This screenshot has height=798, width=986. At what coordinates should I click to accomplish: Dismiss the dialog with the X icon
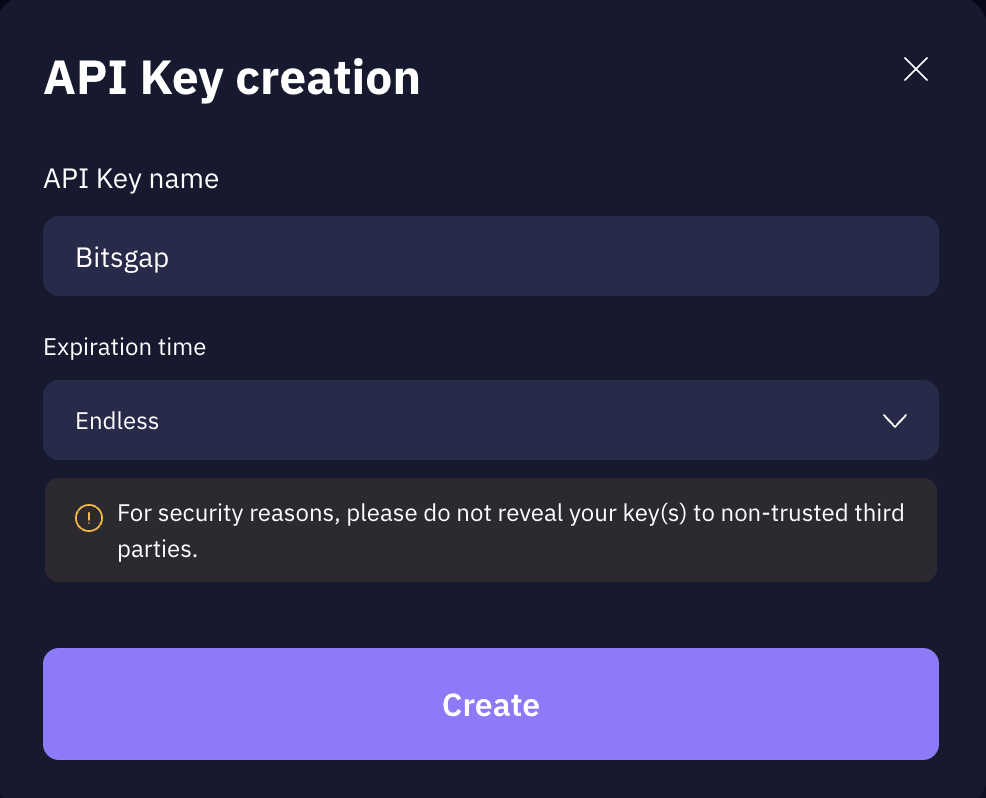915,69
